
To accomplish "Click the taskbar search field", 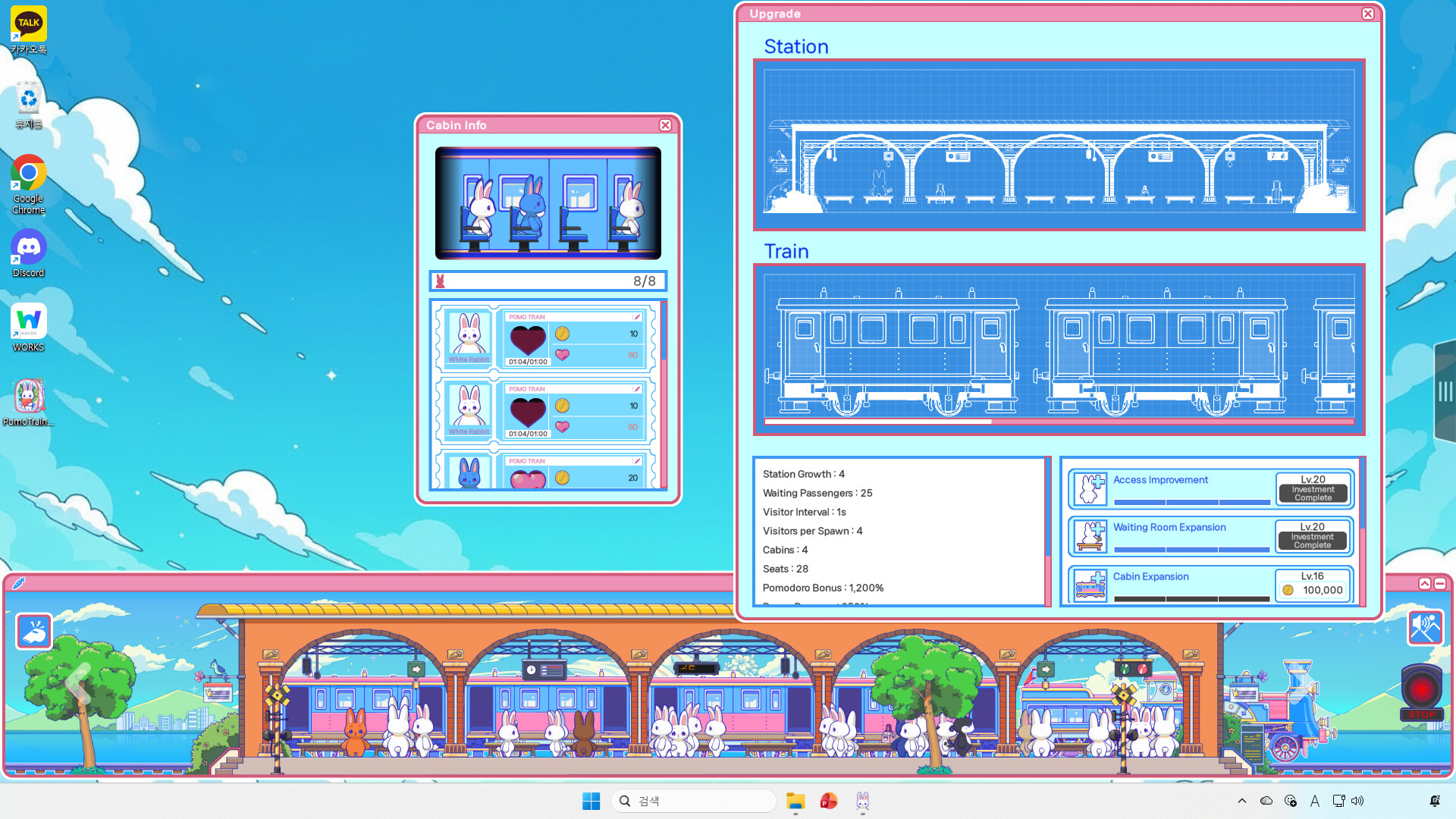I will click(694, 800).
